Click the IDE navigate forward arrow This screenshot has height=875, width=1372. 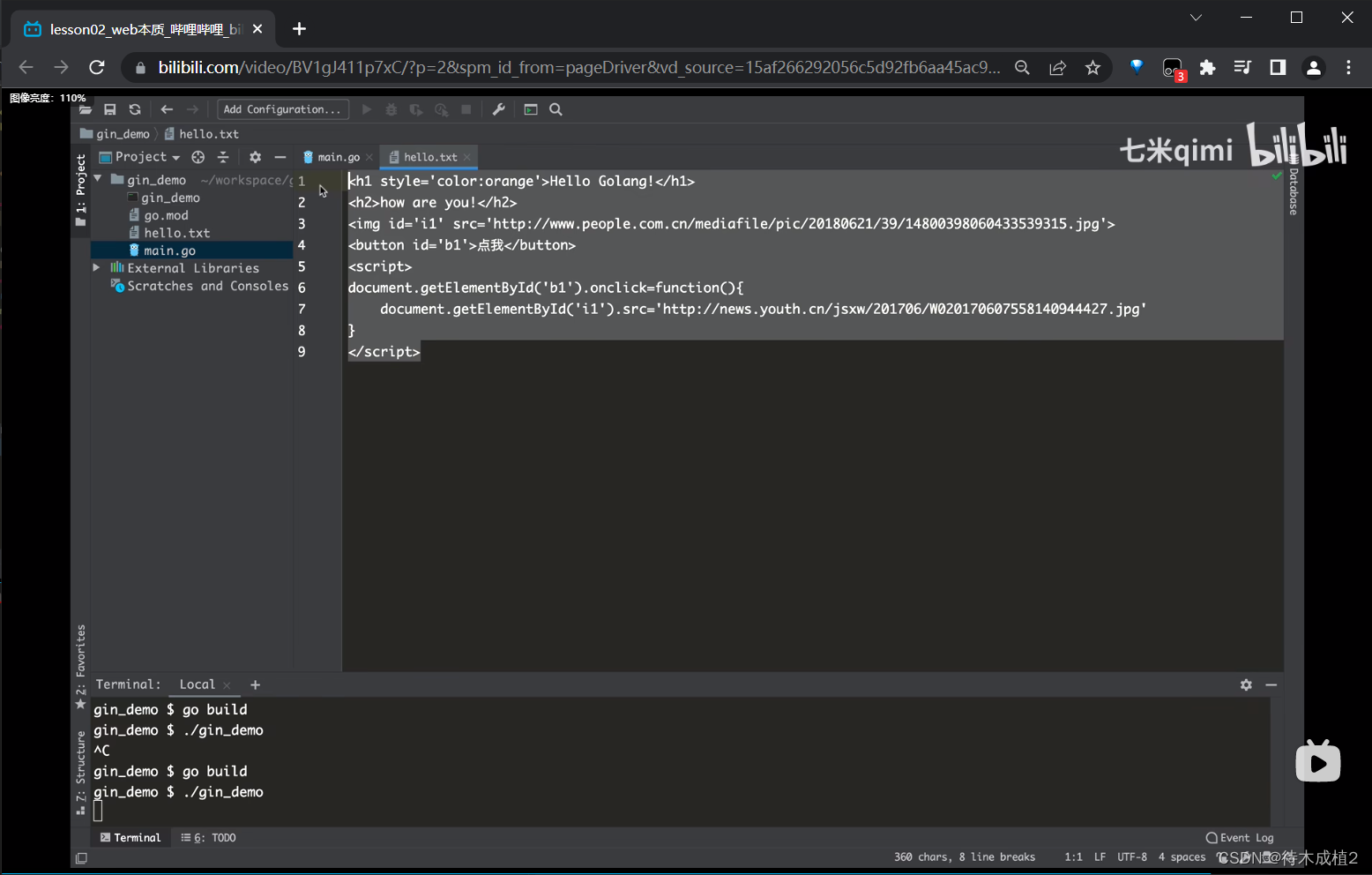(x=192, y=109)
